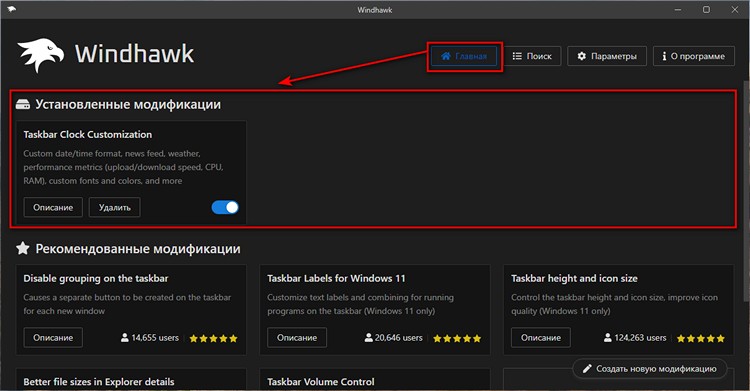The height and width of the screenshot is (391, 750).
Task: Click the 124,263 users count
Action: coord(635,338)
